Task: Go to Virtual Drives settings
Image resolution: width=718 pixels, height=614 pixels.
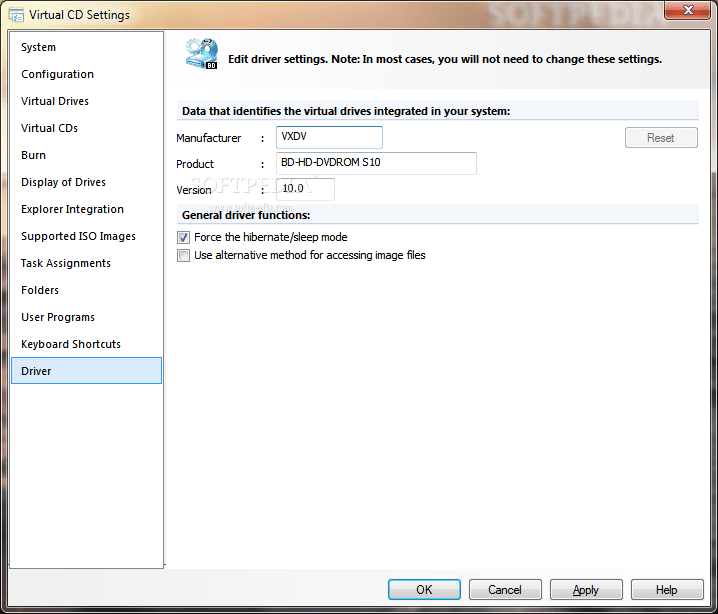Action: [x=86, y=101]
